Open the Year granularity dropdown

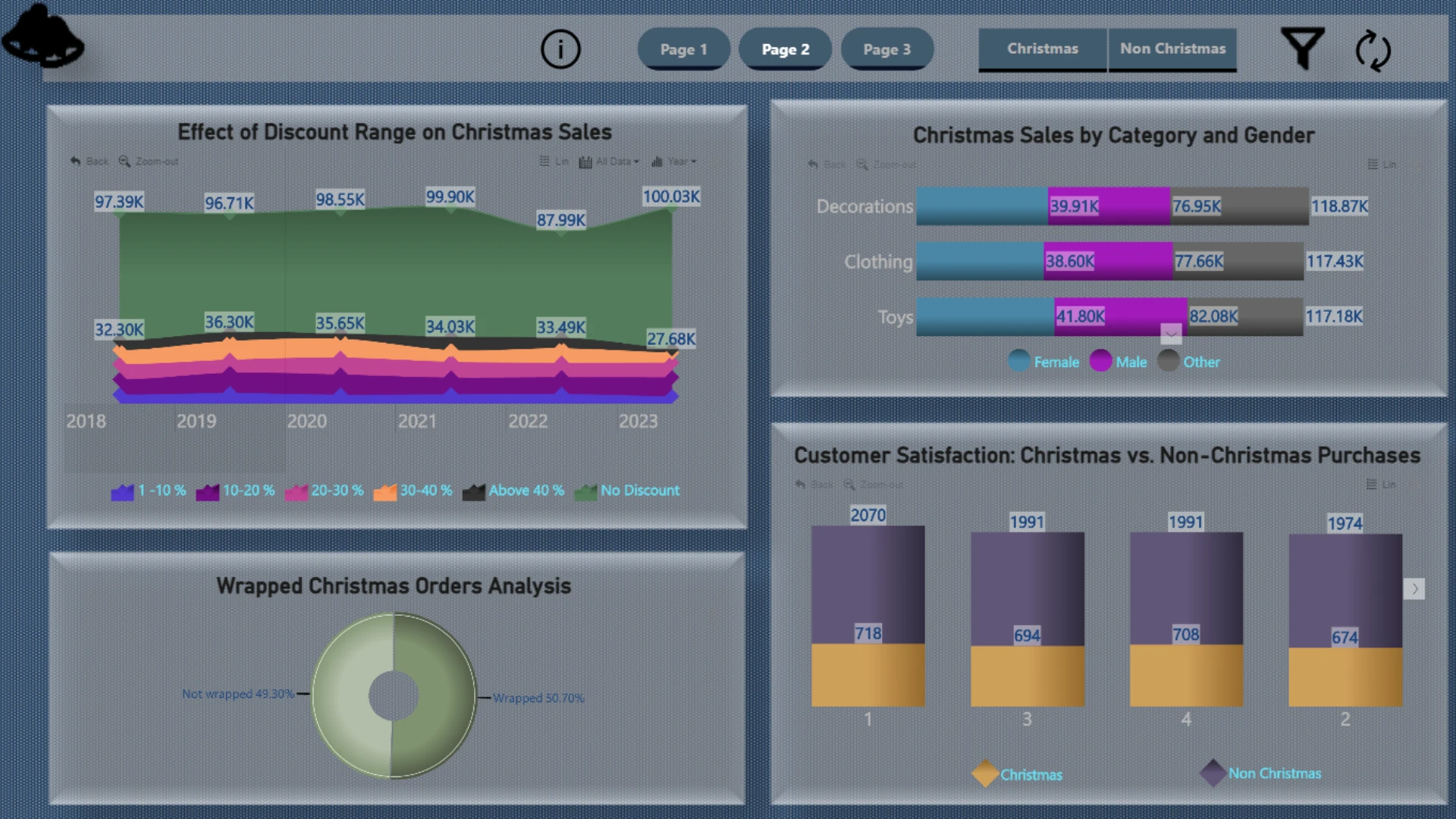tap(673, 162)
